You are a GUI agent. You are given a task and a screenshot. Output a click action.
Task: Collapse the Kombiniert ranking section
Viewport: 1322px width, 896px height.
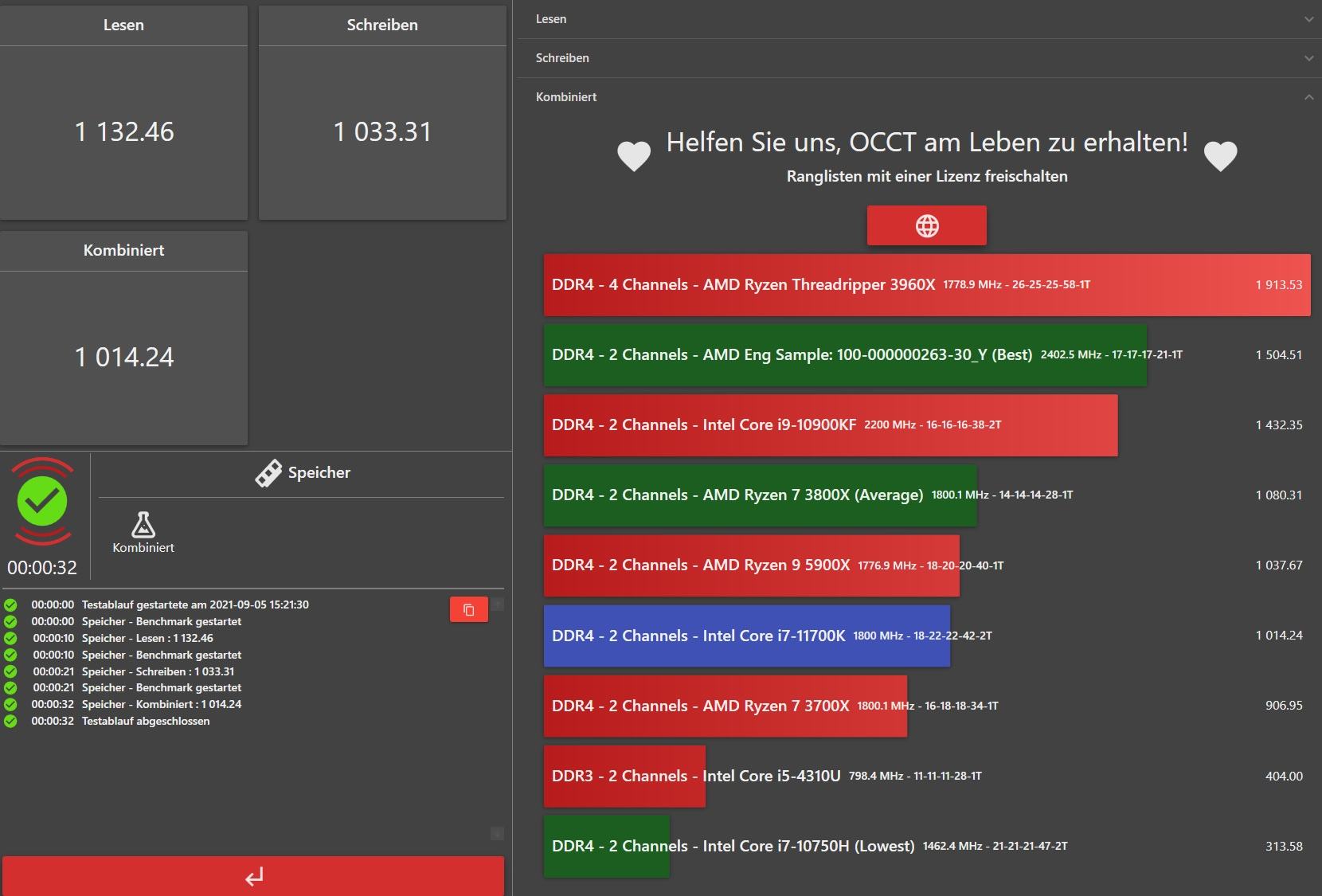920,97
